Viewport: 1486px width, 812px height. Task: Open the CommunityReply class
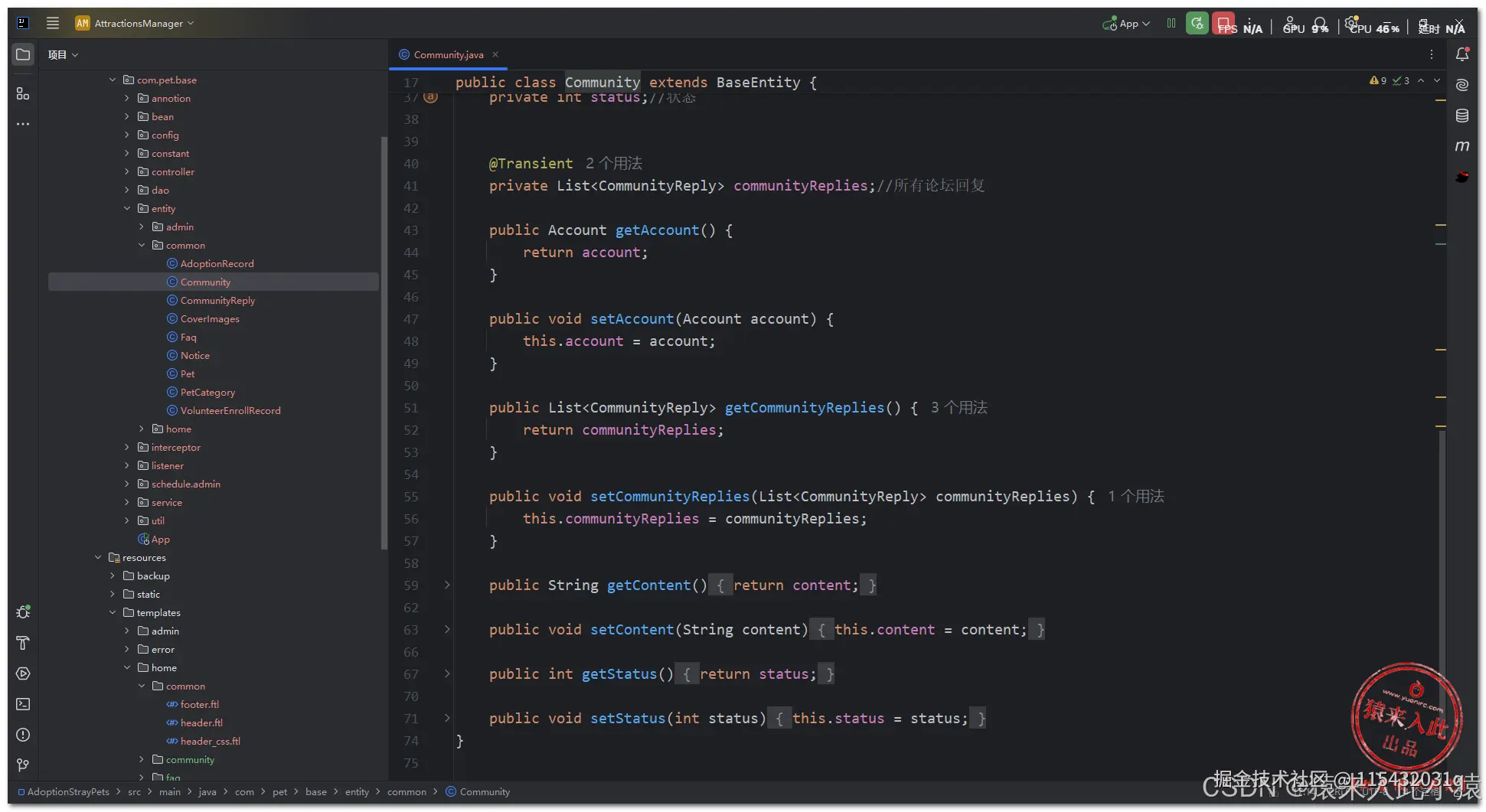coord(217,300)
